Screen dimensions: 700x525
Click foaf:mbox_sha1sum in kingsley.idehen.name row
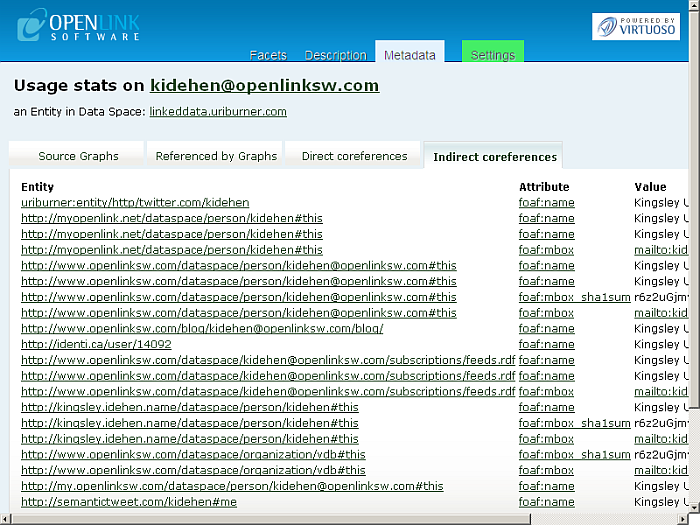574,423
